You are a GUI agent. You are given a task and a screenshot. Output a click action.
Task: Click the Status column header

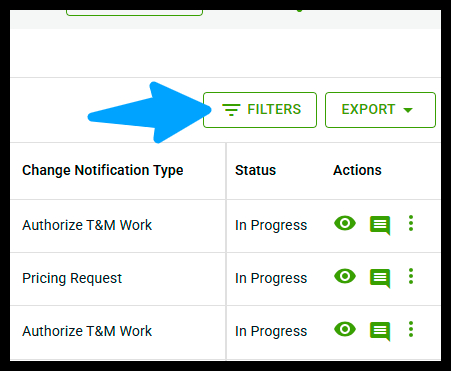coord(255,170)
